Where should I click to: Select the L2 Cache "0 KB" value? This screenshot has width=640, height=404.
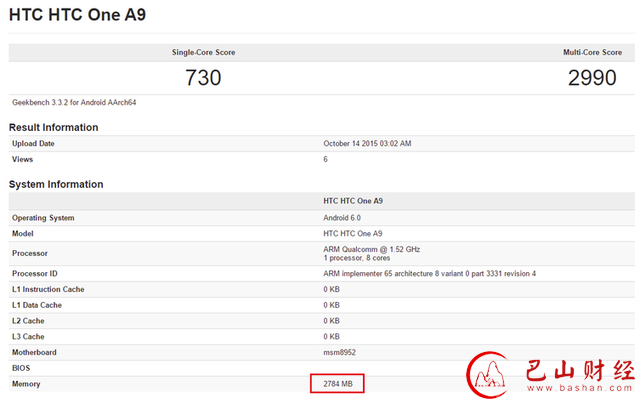coord(331,321)
